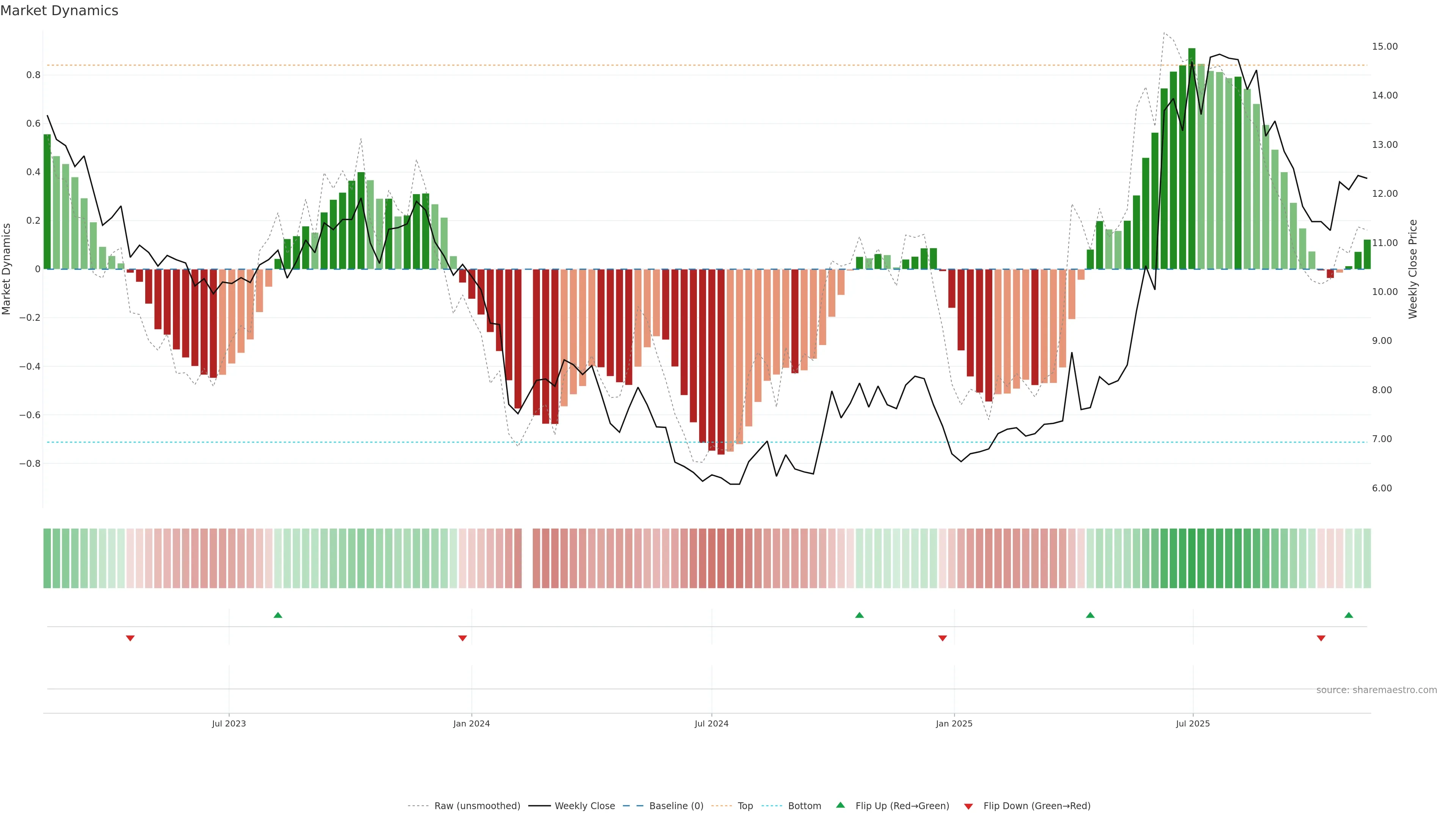Toggle the Top legend entry

(x=745, y=806)
